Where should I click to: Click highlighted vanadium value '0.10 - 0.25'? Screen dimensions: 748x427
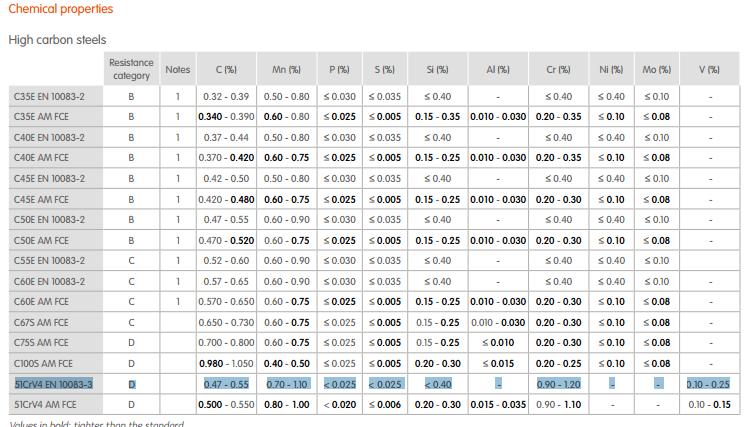point(708,384)
